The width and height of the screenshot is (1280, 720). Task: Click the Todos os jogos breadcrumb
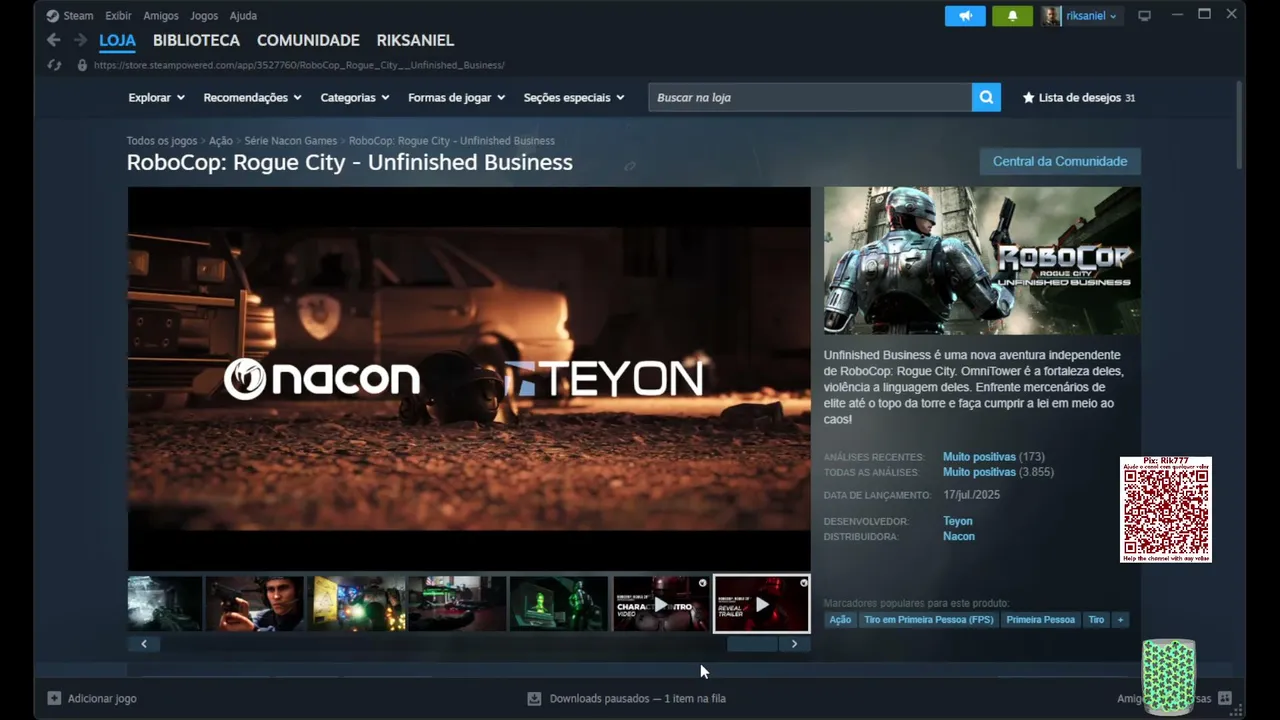click(x=162, y=141)
